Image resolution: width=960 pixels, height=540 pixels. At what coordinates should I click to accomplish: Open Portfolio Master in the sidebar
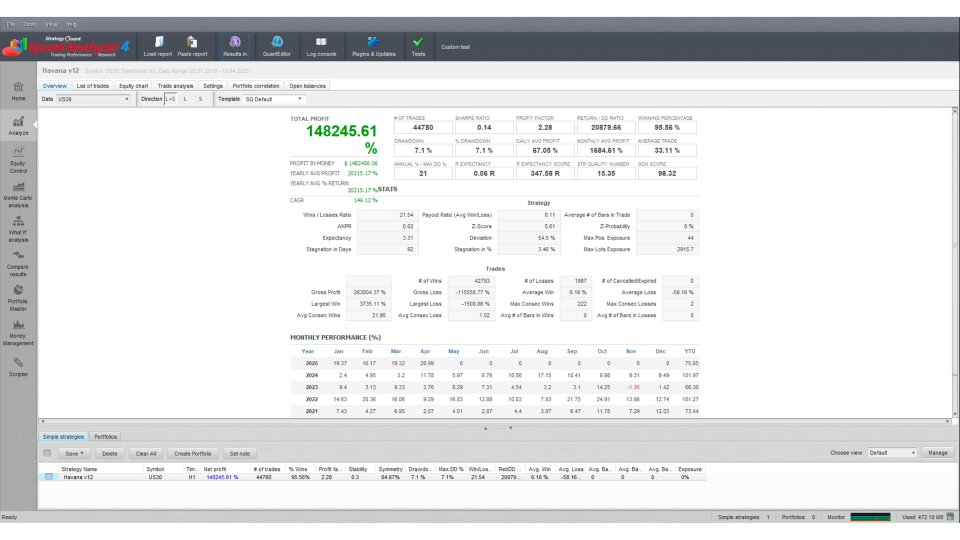pos(18,298)
